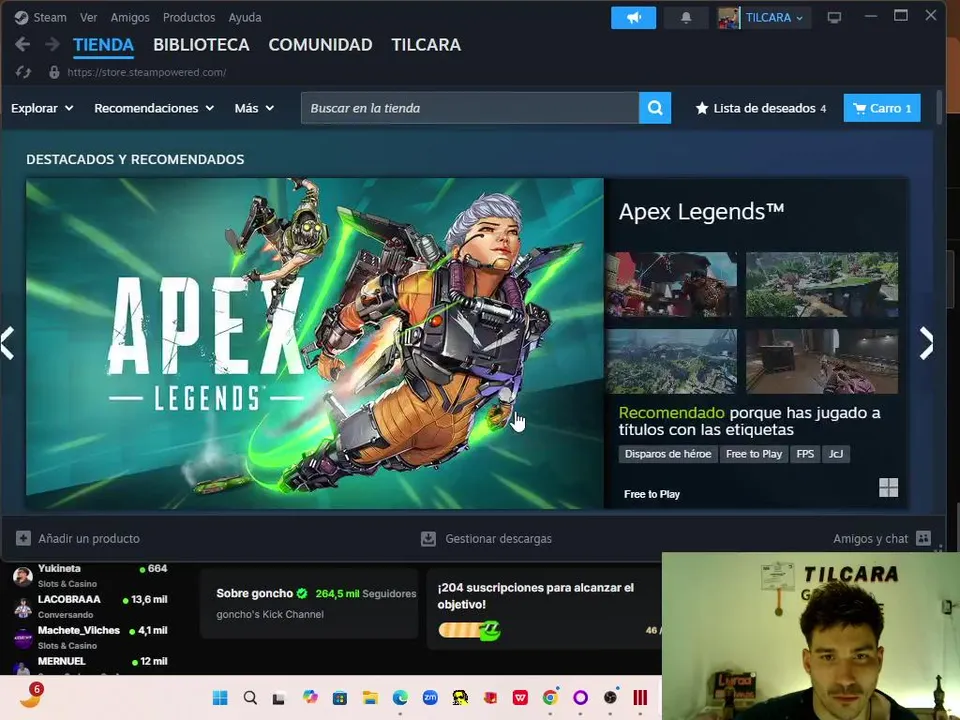Switch to the COMUNIDAD tab

(320, 45)
